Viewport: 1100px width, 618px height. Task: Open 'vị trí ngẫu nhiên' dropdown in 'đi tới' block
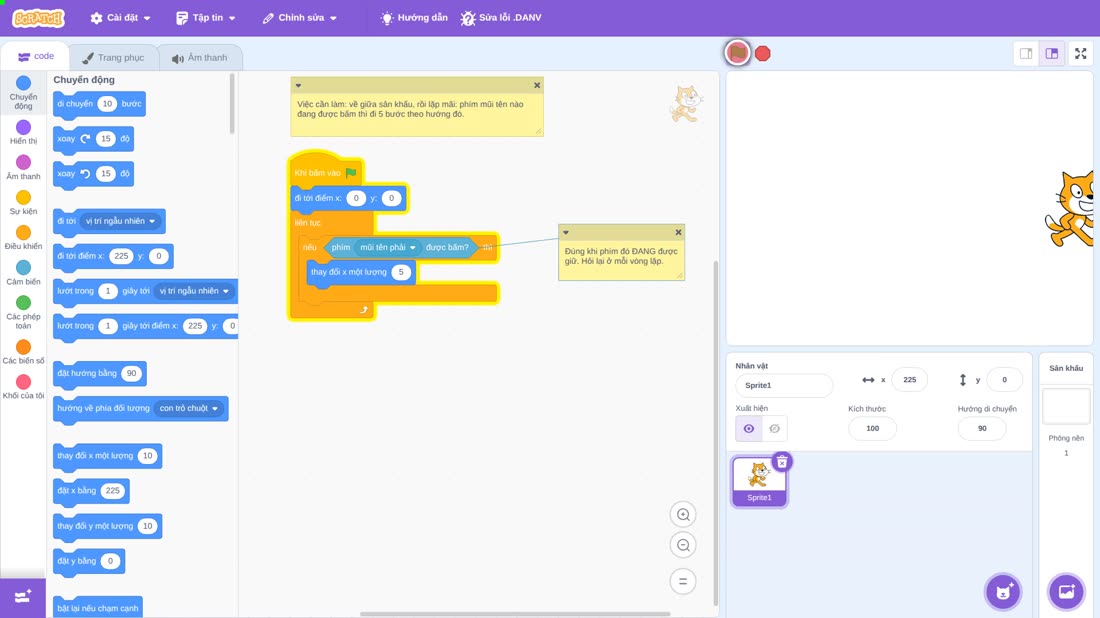click(121, 221)
